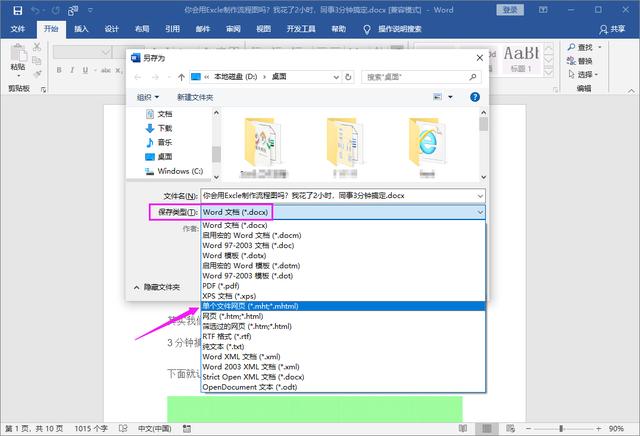Choose RTF 格式 (*.rtf) option

click(343, 336)
